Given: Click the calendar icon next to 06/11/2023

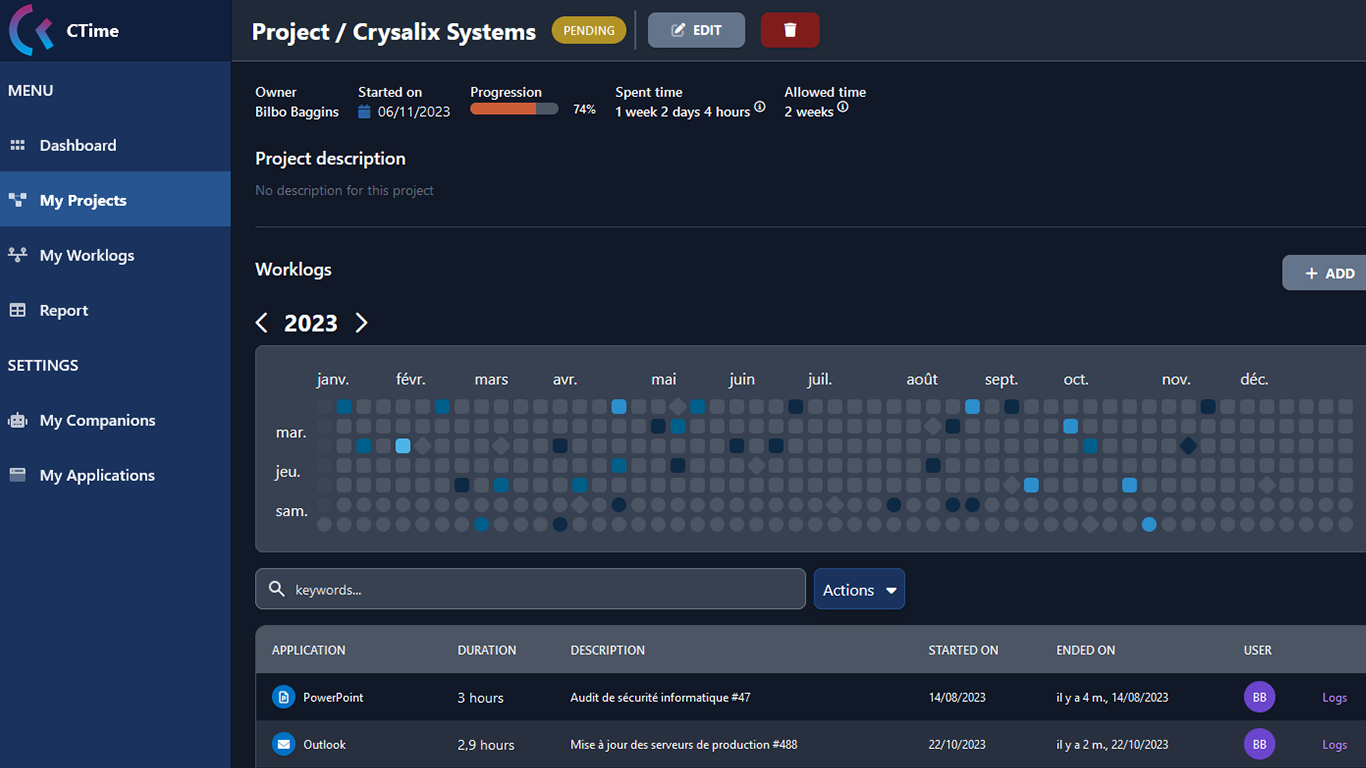Looking at the screenshot, I should point(365,112).
